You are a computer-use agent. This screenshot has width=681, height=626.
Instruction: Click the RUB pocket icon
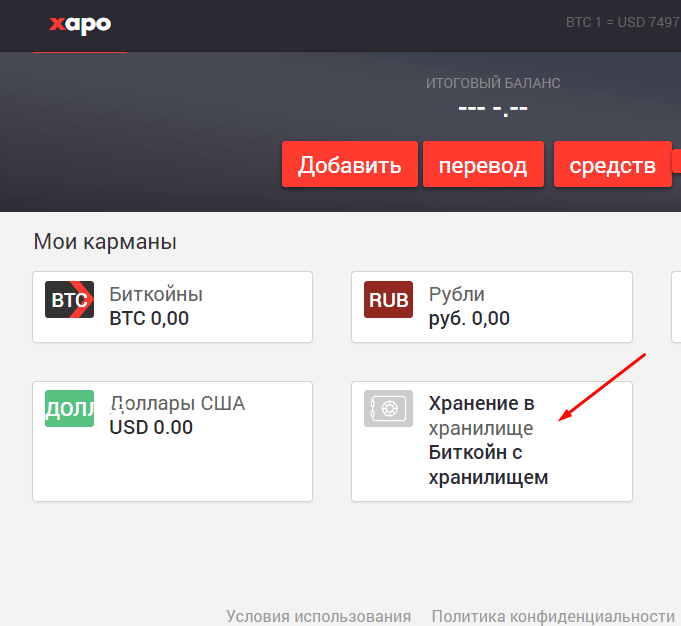388,299
